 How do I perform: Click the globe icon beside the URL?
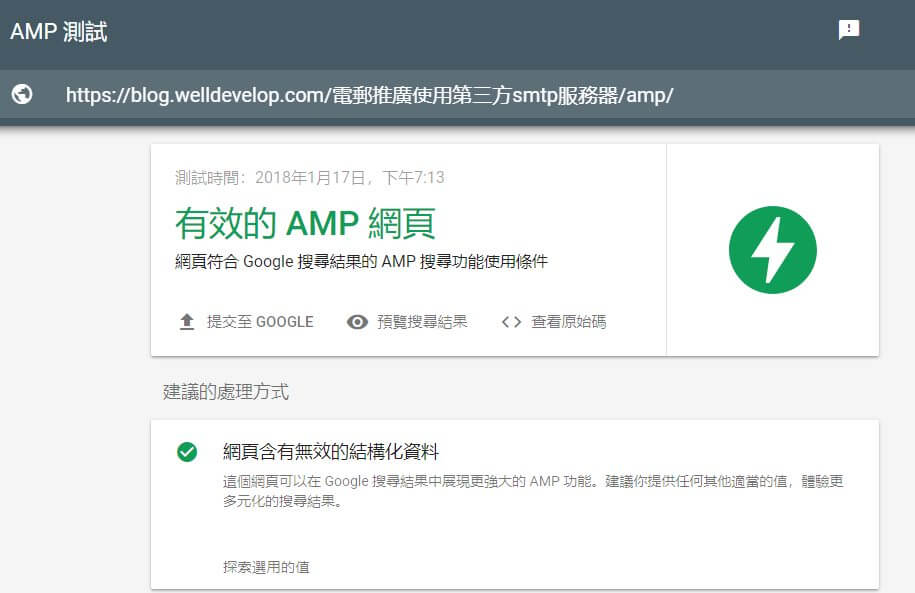pos(21,94)
